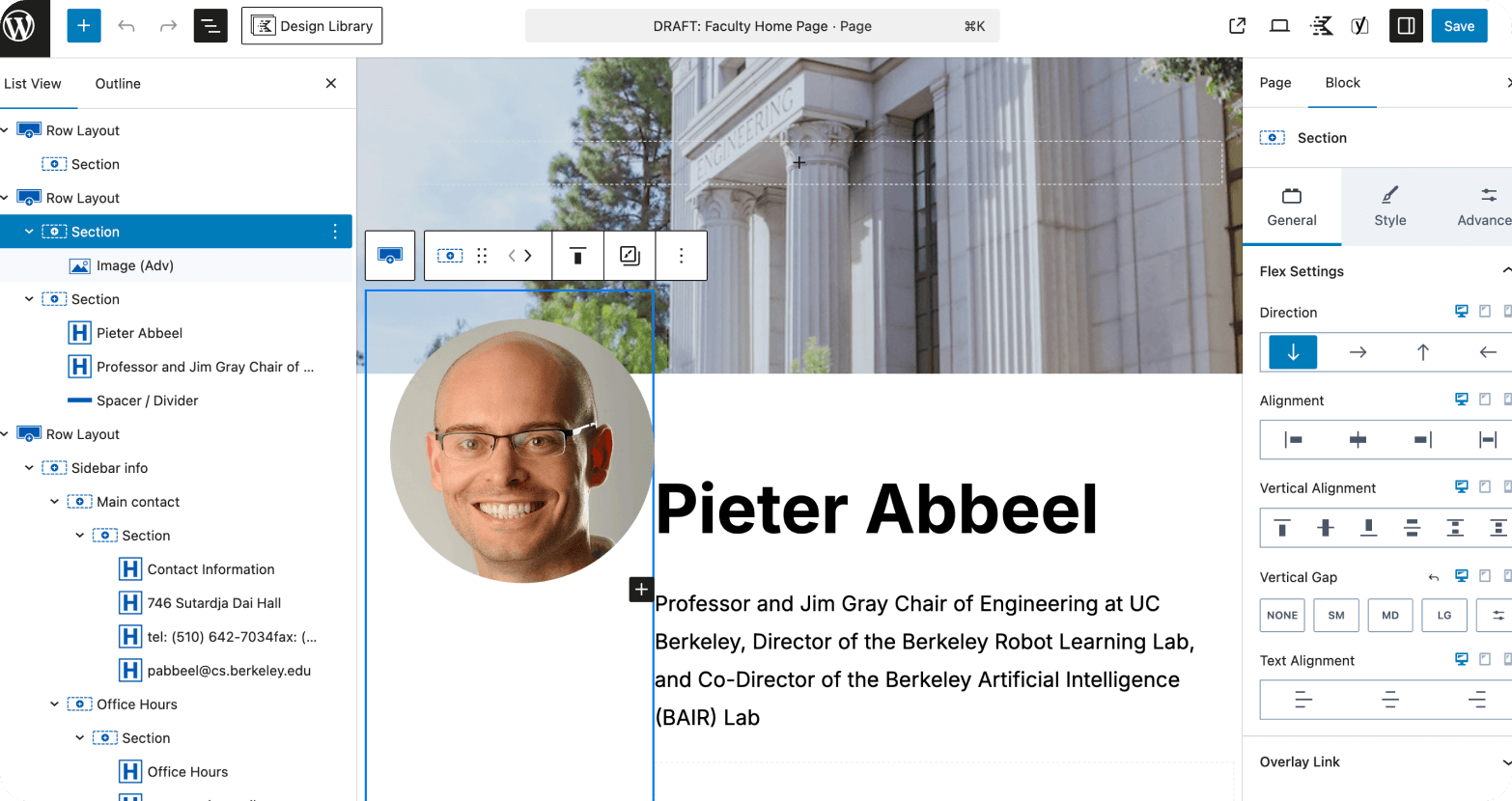Switch to the Style settings tab
Viewport: 1512px width, 801px height.
[1389, 207]
